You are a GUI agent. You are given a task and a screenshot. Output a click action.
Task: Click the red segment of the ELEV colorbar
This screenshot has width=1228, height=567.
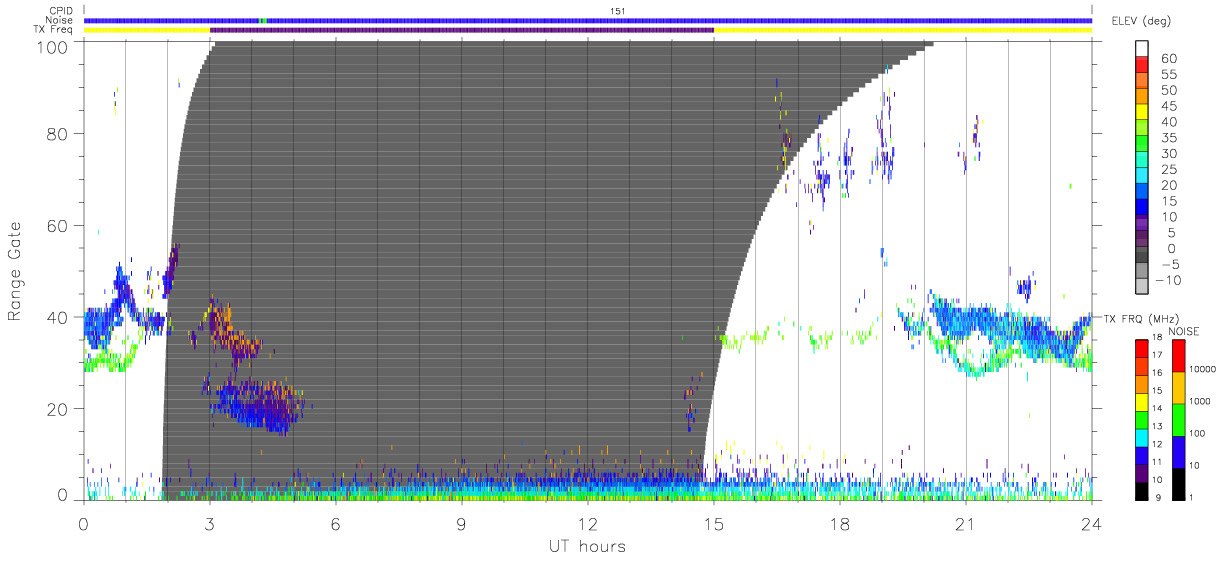coord(1142,64)
